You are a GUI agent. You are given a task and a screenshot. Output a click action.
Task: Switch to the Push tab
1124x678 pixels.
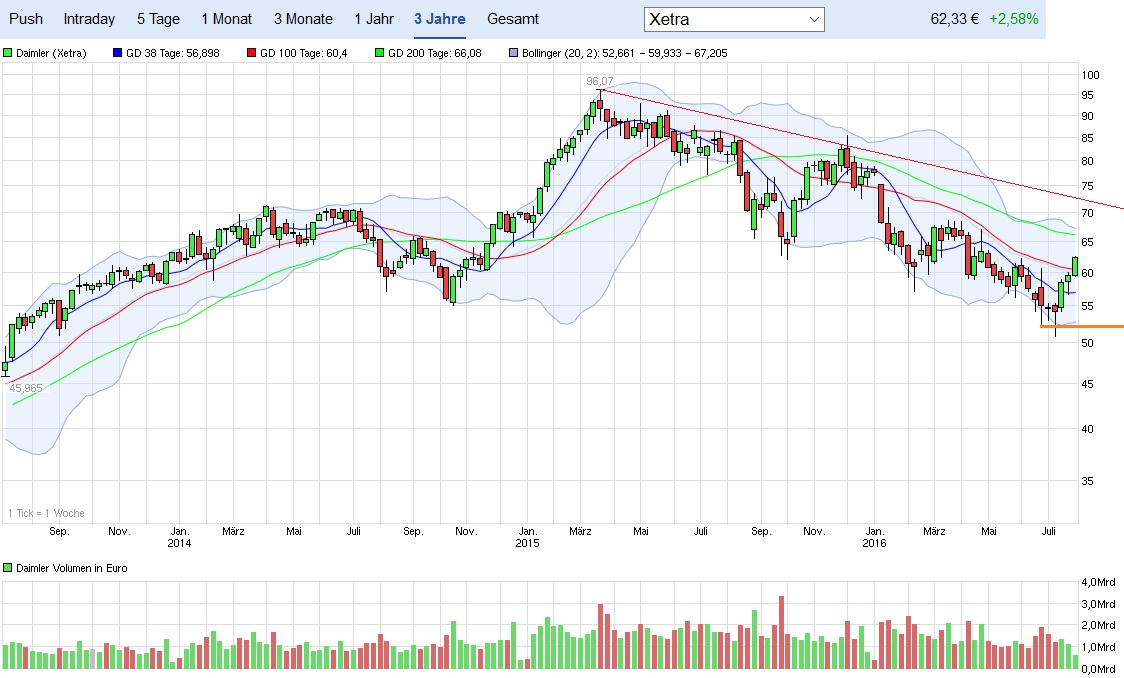(25, 19)
